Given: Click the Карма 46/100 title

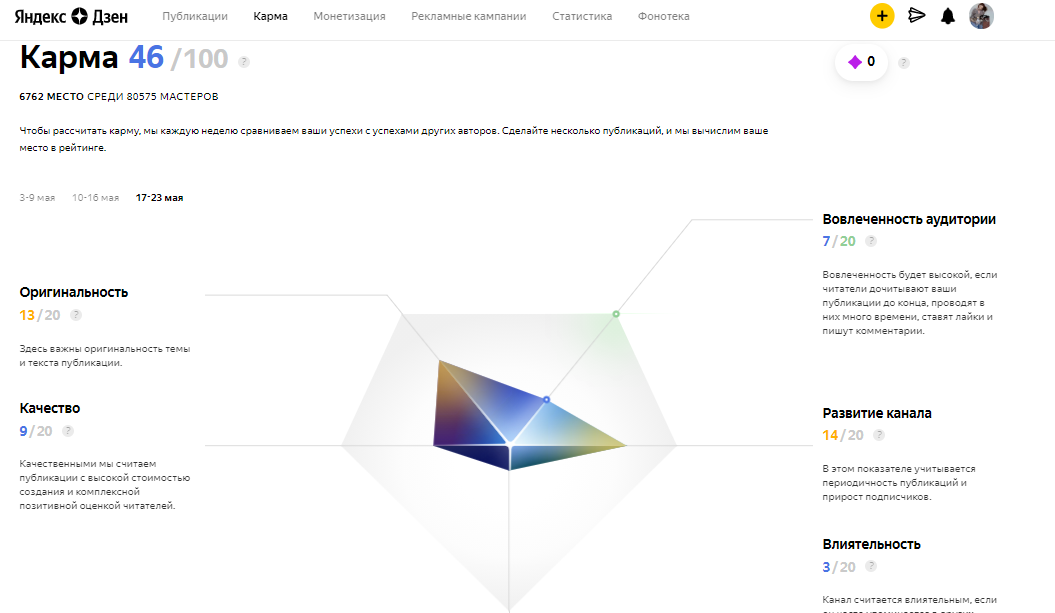Looking at the screenshot, I should click(x=124, y=58).
